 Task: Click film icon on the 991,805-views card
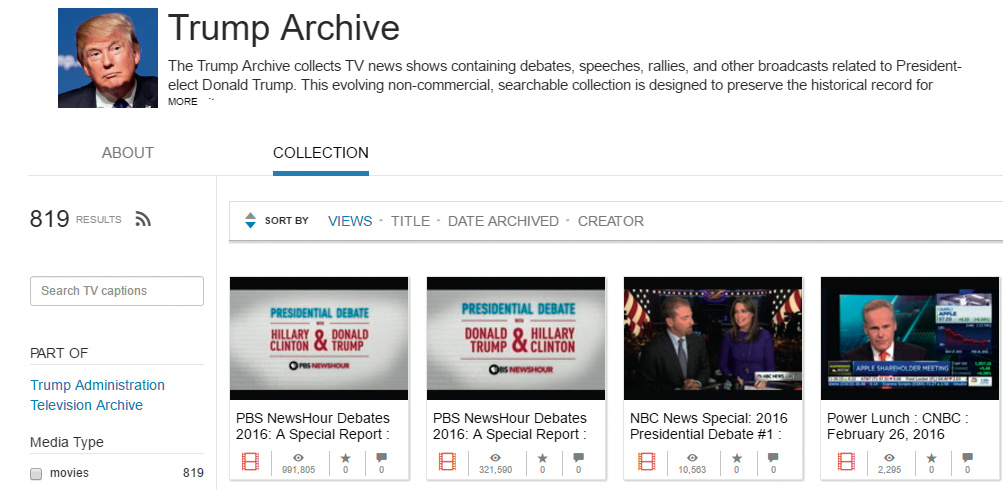pos(251,462)
